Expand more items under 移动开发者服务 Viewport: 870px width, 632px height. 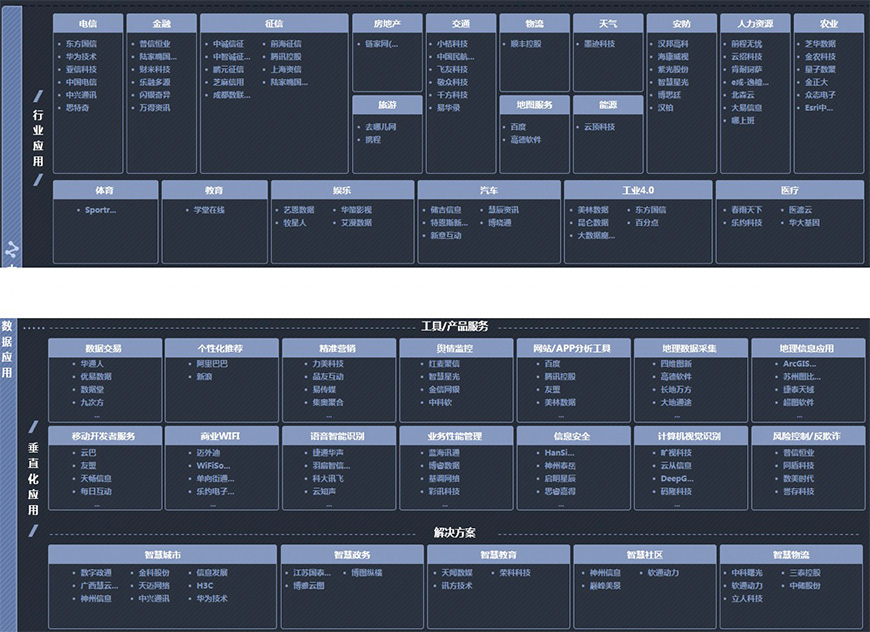[97, 504]
